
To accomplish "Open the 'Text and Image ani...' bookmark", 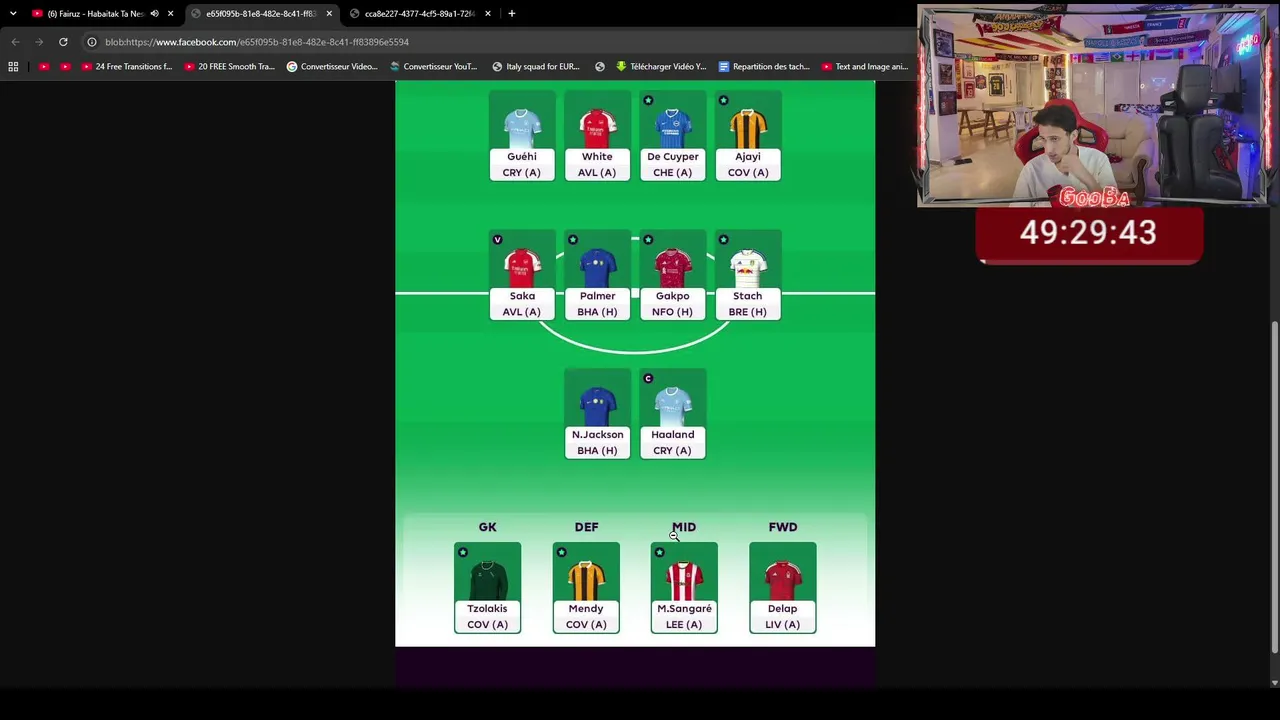I will (865, 67).
